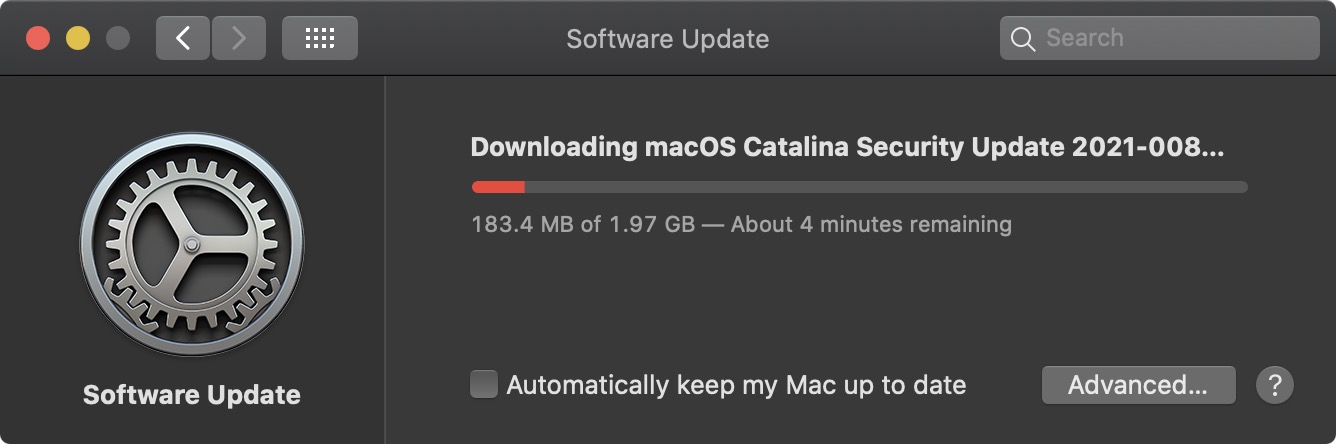1336x444 pixels.
Task: Click the Software Update label under gear
Action: (192, 395)
